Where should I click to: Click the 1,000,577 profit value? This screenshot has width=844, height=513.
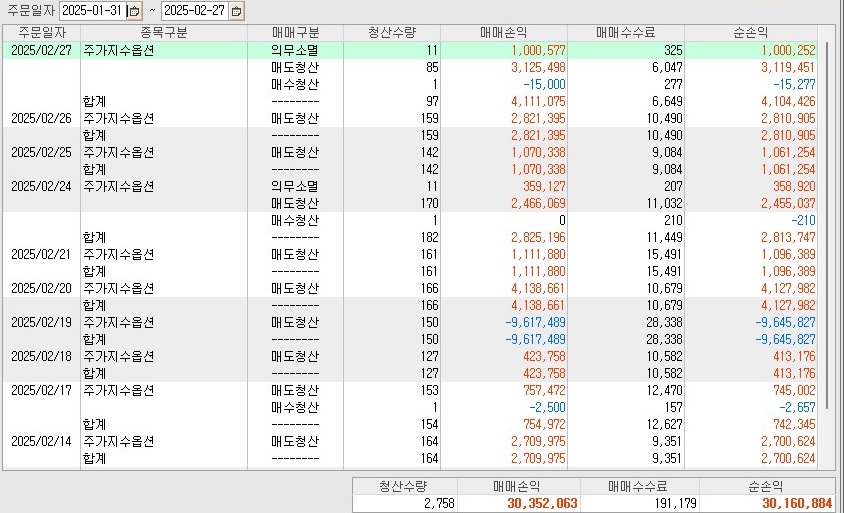[538, 51]
